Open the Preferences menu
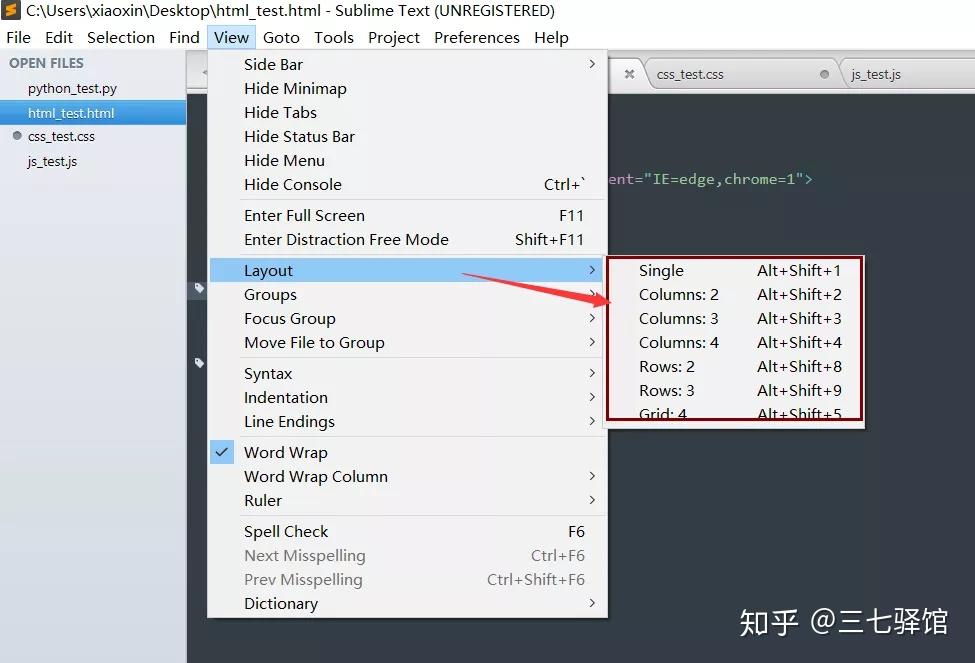 tap(477, 37)
